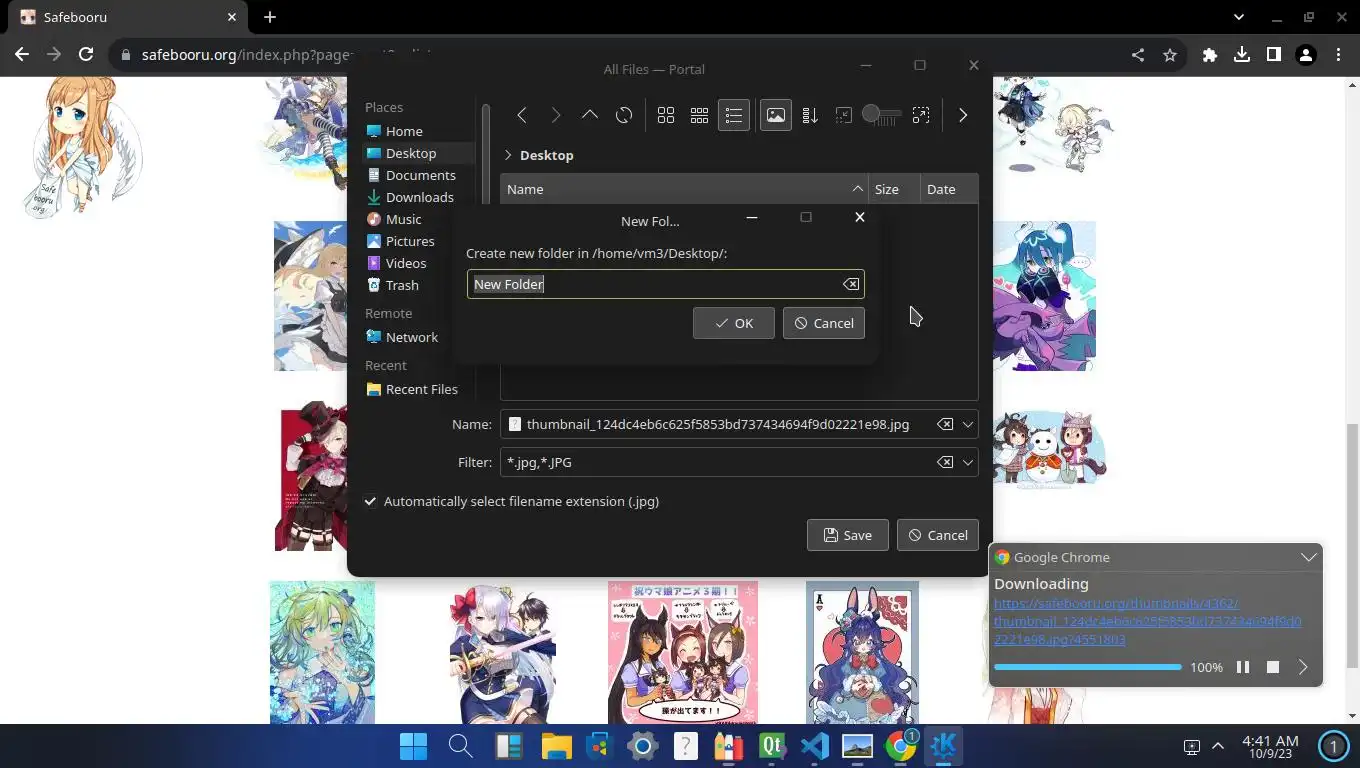1360x768 pixels.
Task: Stop the download in notification
Action: pos(1273,667)
